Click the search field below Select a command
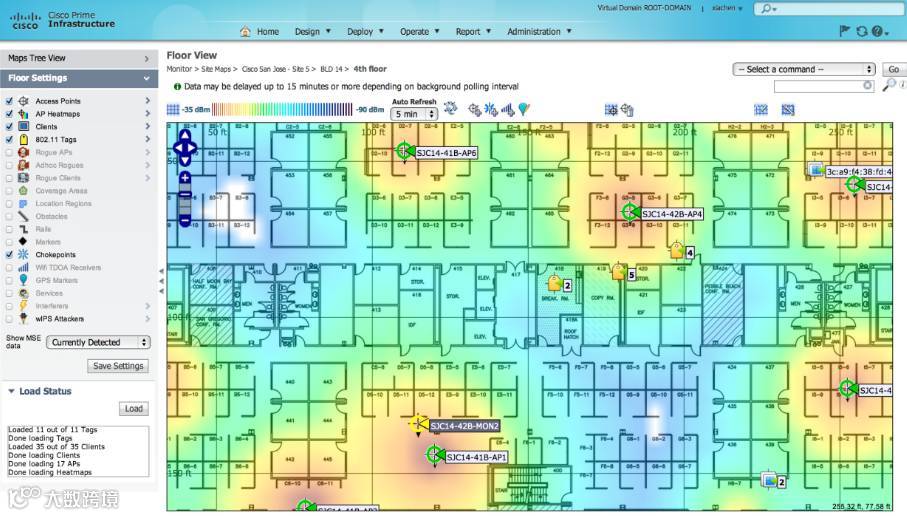The height and width of the screenshot is (516, 907). coord(824,86)
